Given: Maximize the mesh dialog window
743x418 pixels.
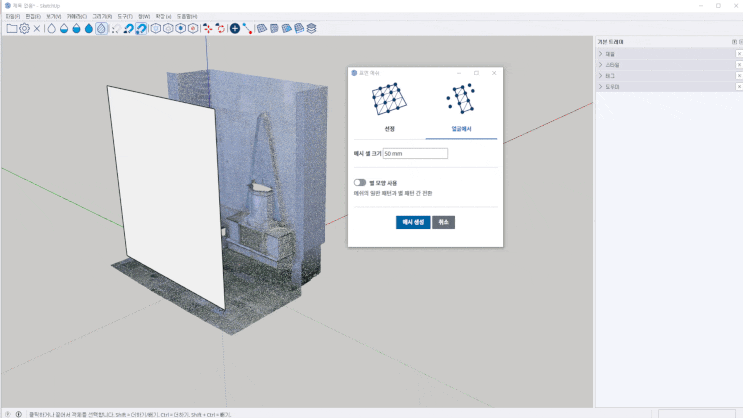Looking at the screenshot, I should [477, 73].
